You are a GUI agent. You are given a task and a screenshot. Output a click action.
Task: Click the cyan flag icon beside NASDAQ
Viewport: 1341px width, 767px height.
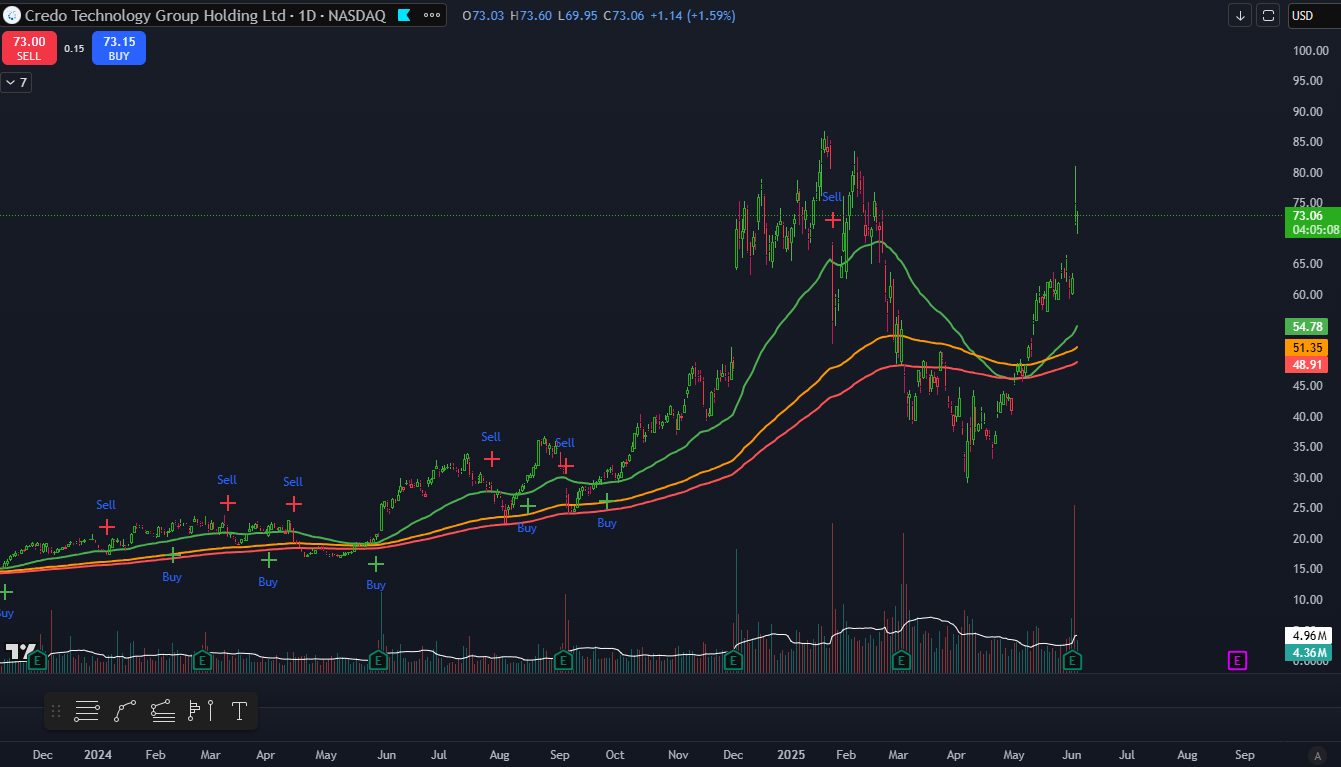pyautogui.click(x=403, y=16)
